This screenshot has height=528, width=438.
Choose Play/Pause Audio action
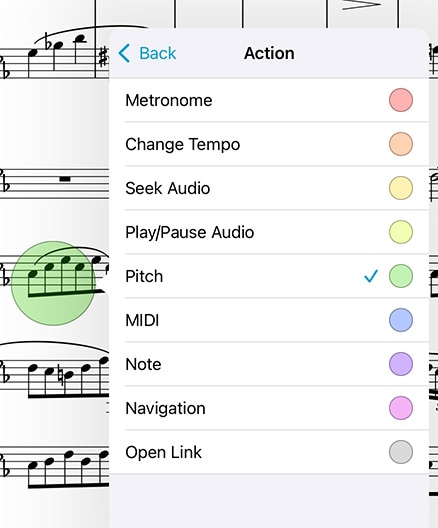point(269,232)
